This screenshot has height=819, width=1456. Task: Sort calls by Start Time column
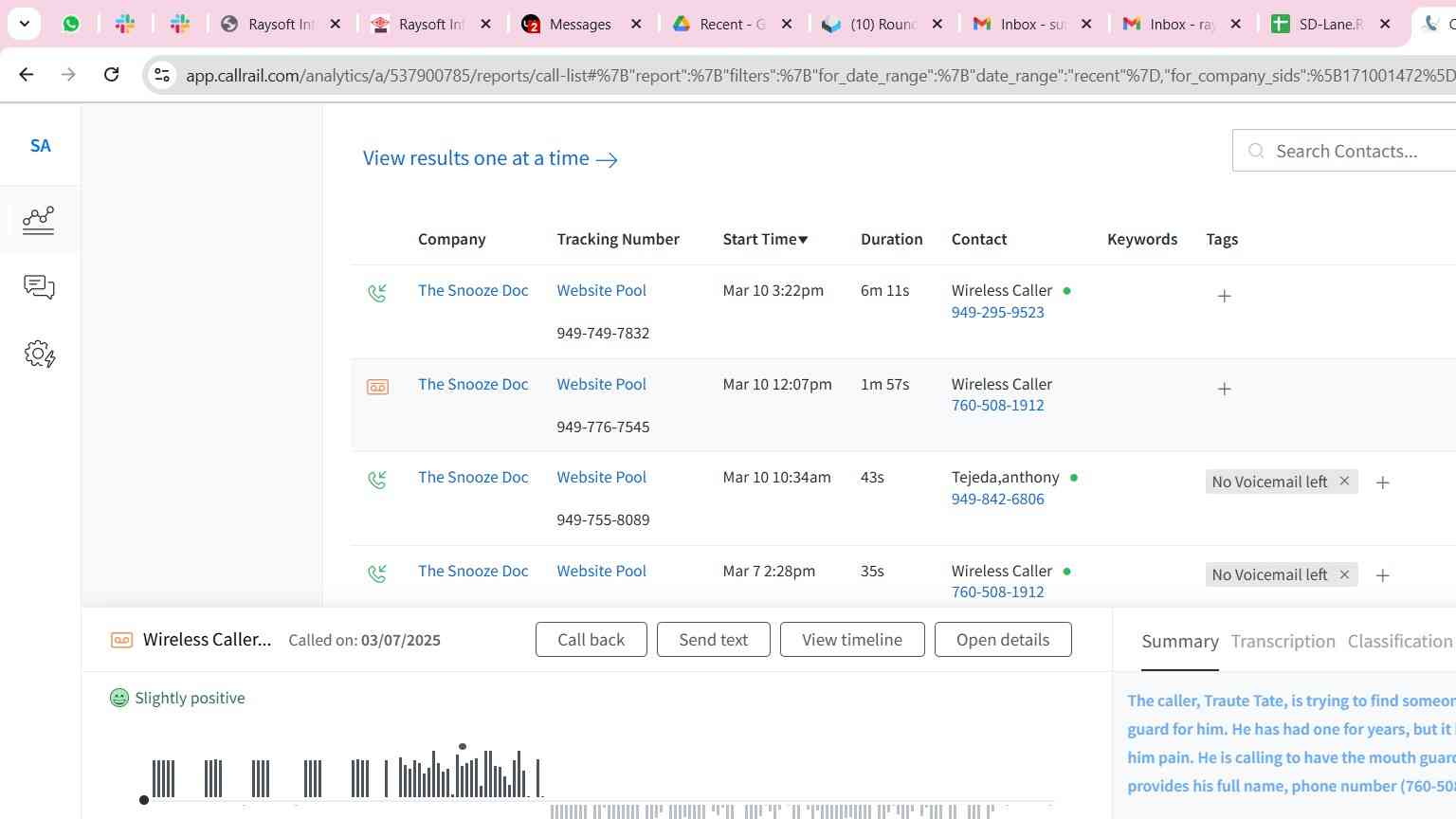click(765, 239)
